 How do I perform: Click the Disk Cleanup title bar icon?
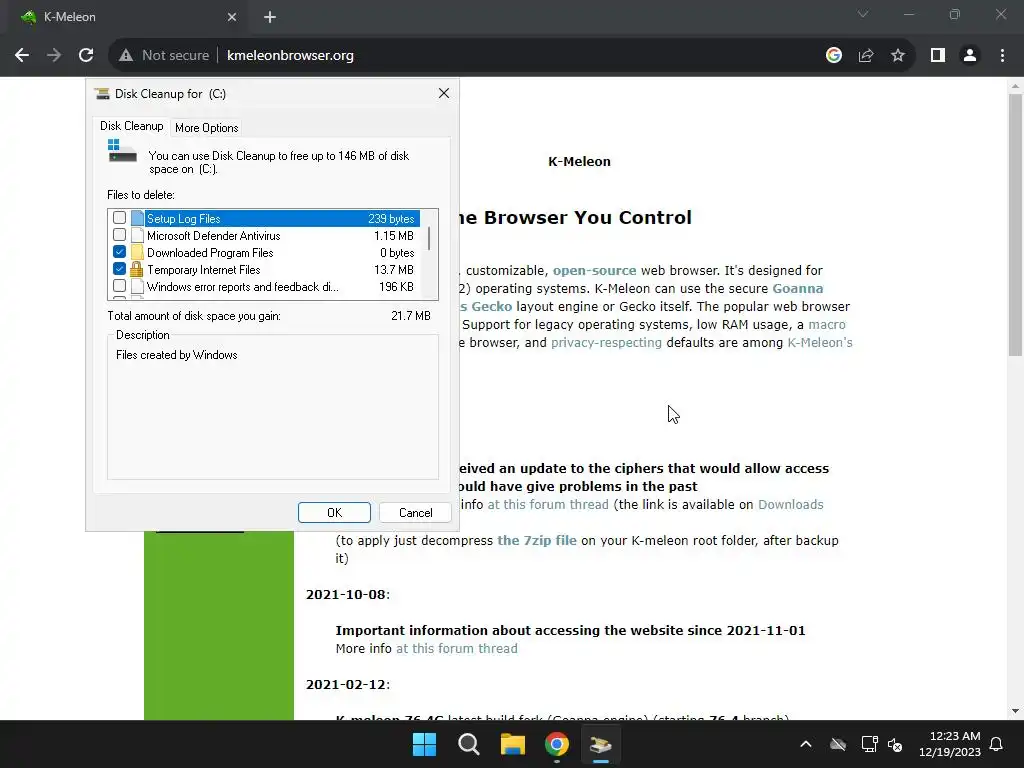(103, 93)
